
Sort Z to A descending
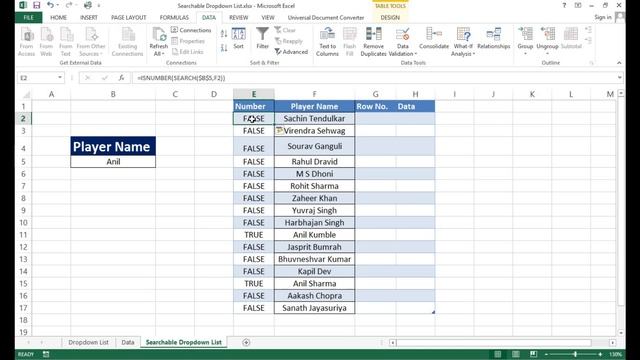coord(224,48)
